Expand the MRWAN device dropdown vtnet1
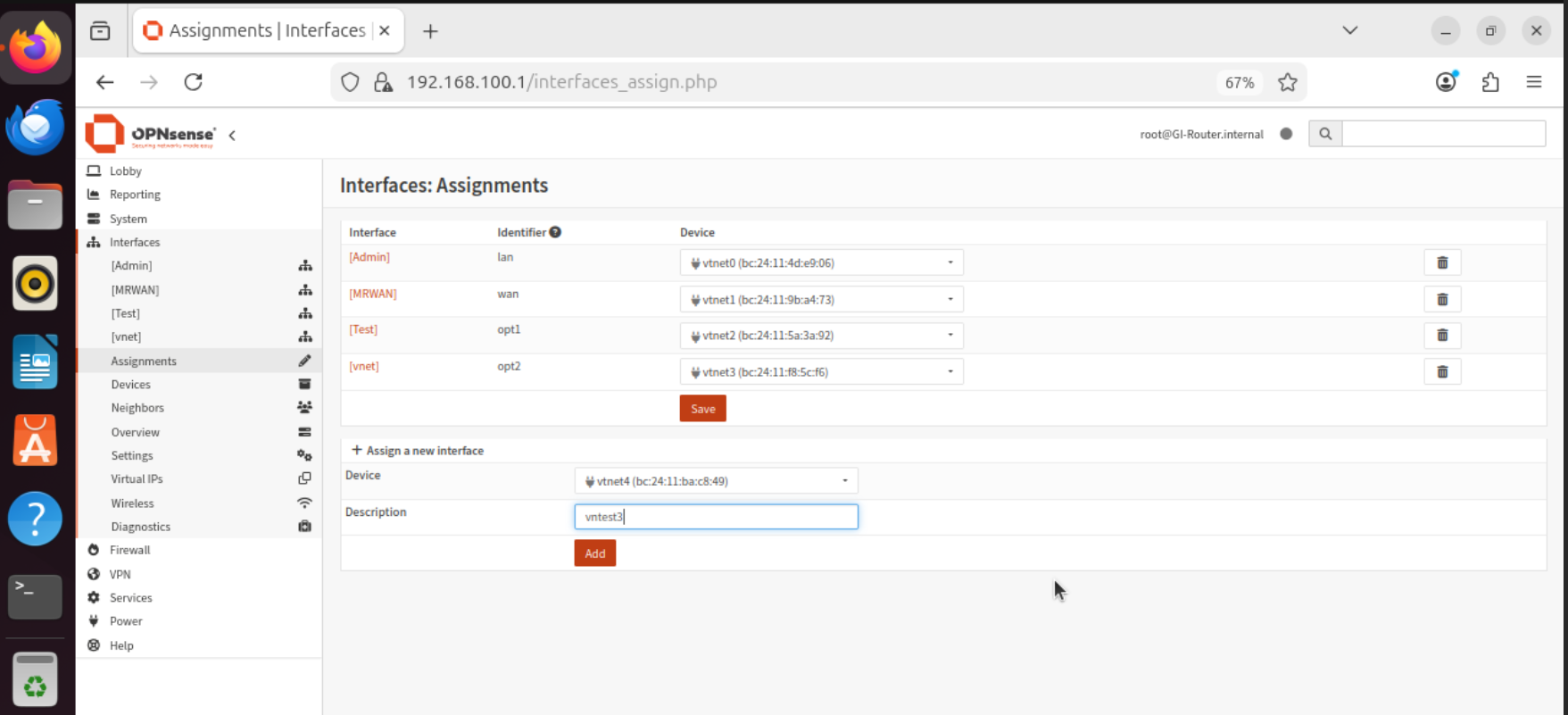Viewport: 1568px width, 715px height. 821,300
